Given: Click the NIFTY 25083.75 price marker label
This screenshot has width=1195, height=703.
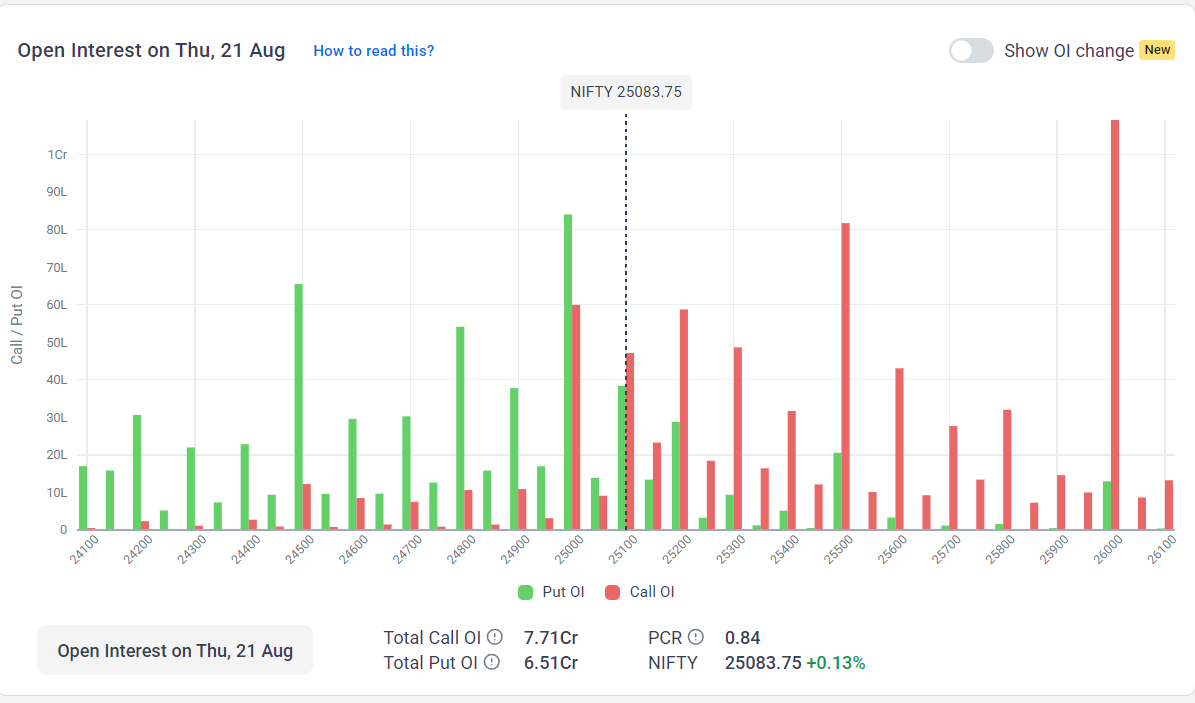Looking at the screenshot, I should click(x=626, y=92).
